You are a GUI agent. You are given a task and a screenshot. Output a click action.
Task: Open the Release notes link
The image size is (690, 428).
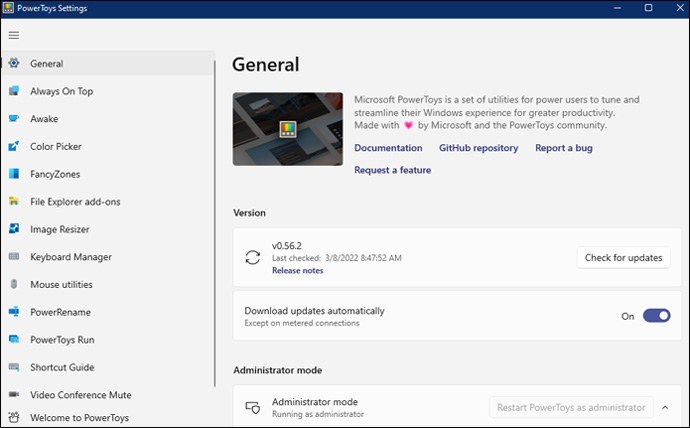coord(297,271)
